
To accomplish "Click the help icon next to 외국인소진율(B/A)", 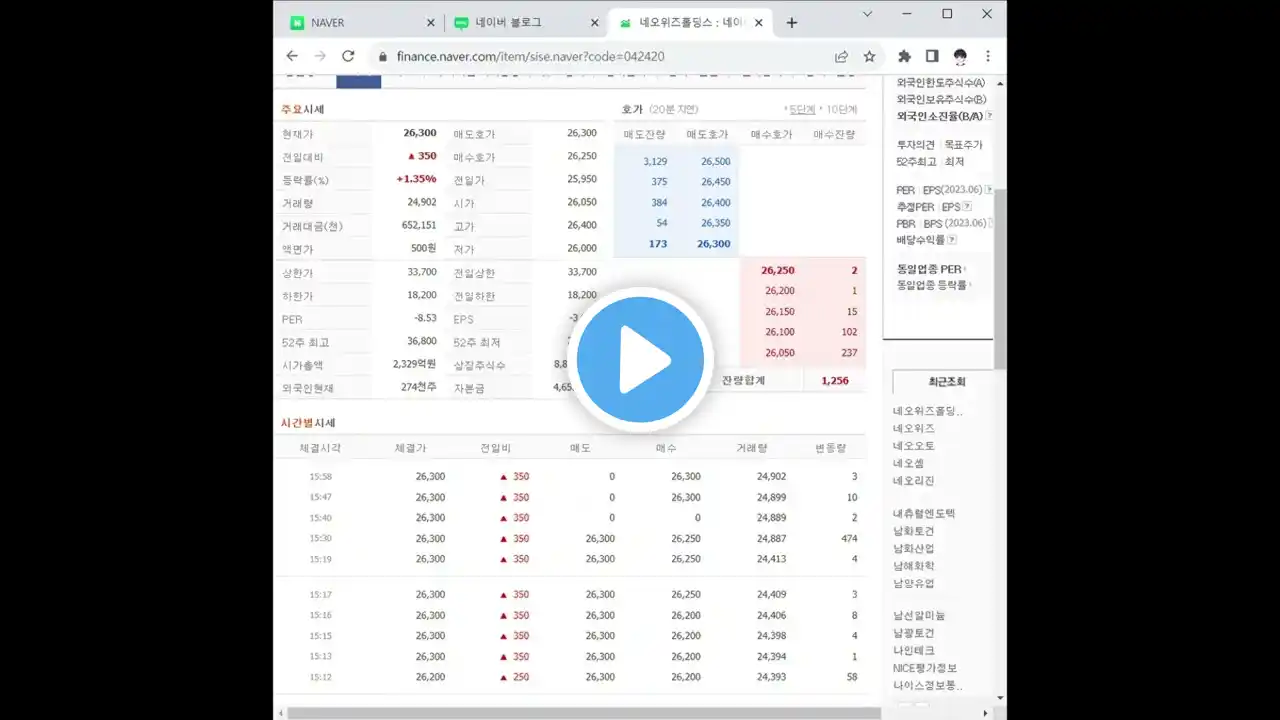I will click(x=989, y=116).
